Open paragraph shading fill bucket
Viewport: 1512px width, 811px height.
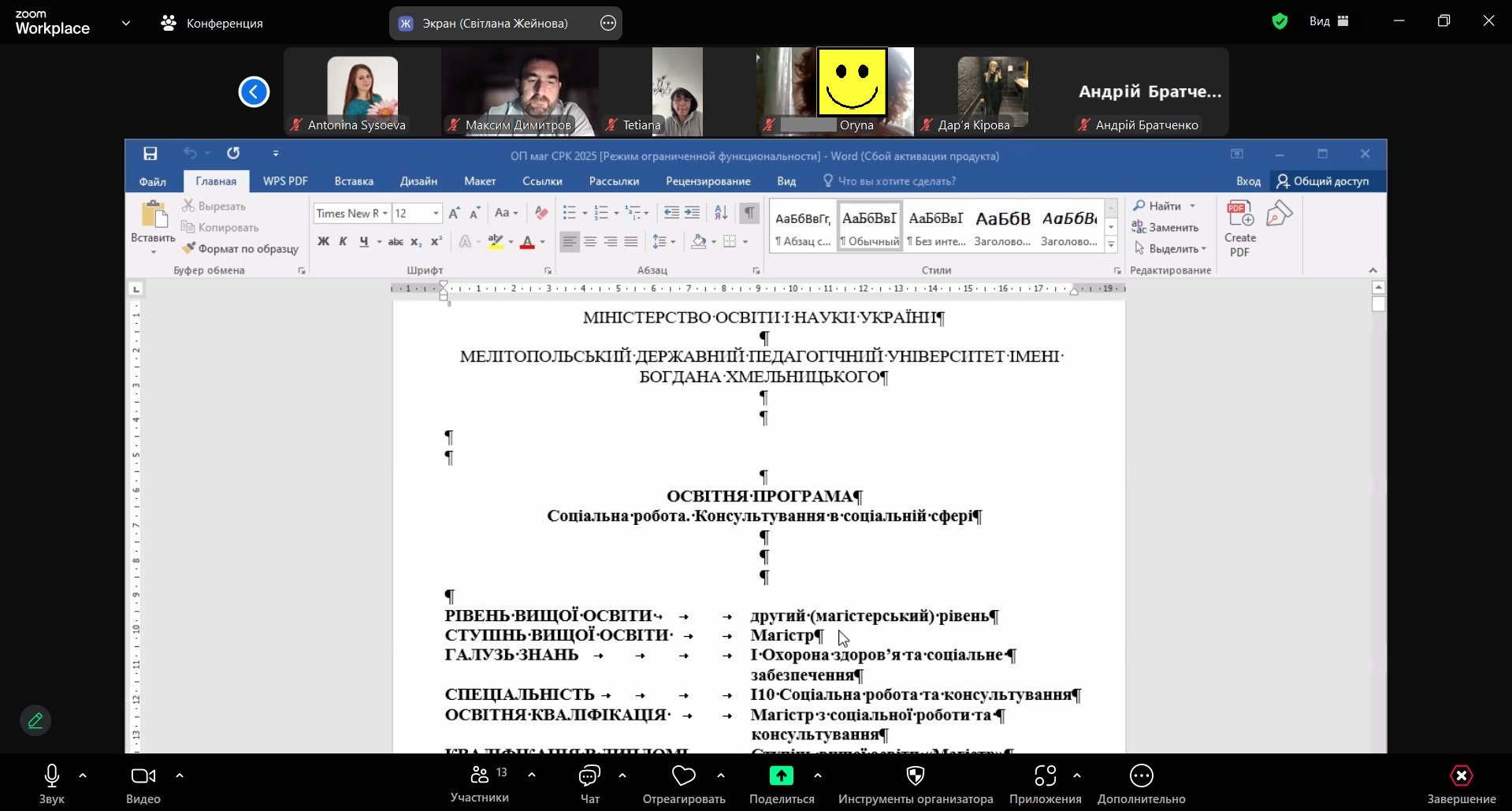pyautogui.click(x=698, y=242)
